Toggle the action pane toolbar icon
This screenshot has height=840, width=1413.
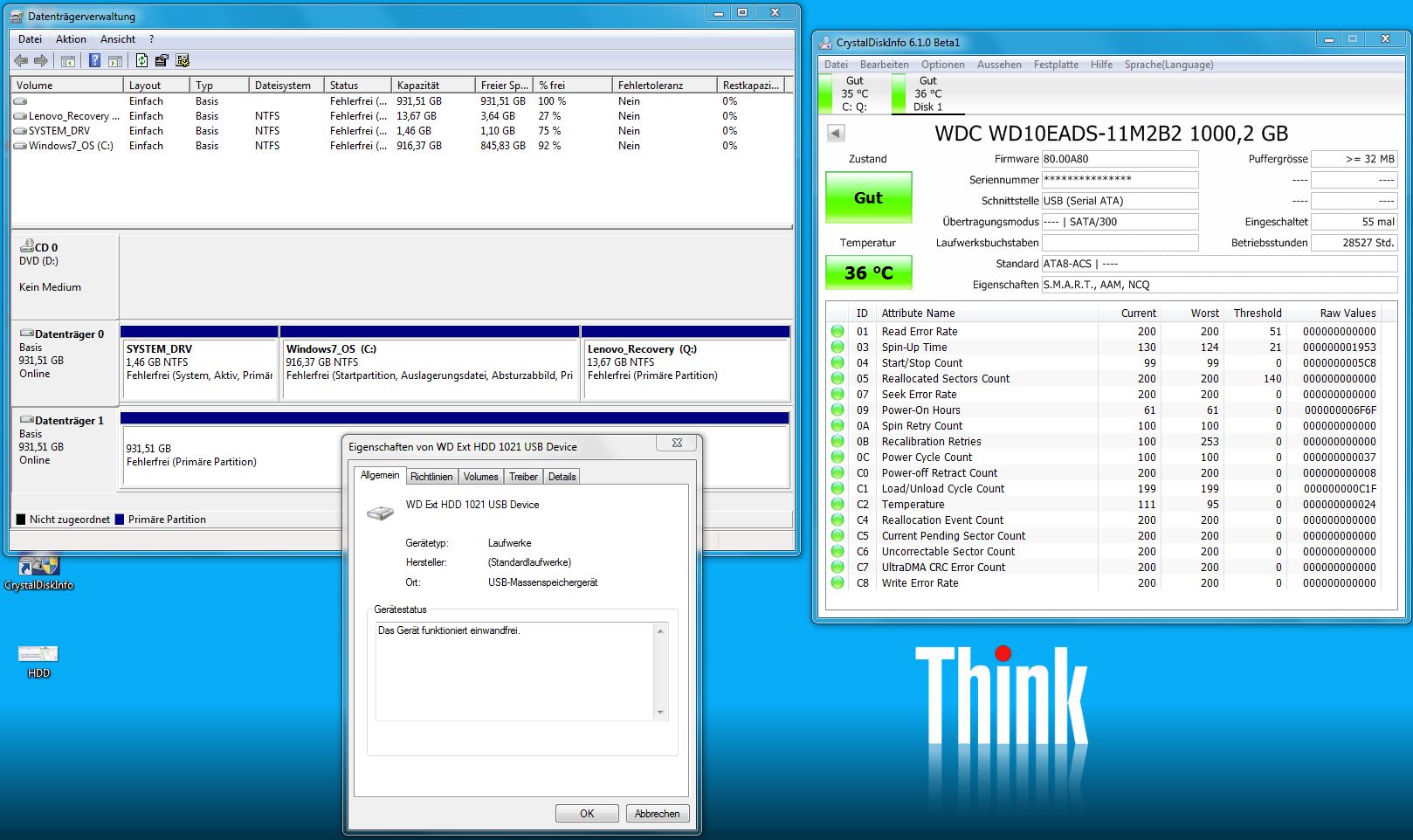click(x=115, y=60)
